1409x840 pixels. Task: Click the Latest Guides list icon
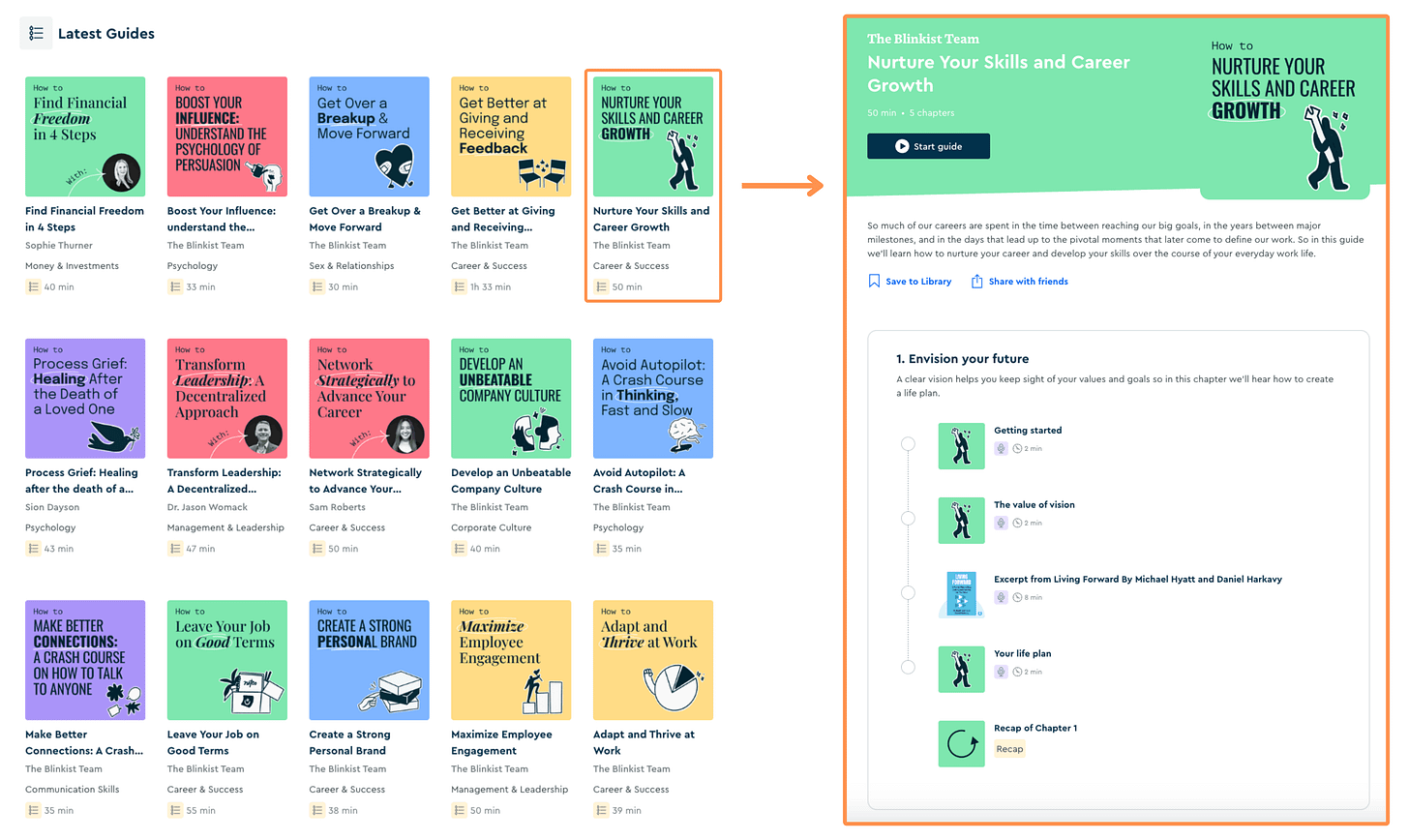[x=36, y=32]
